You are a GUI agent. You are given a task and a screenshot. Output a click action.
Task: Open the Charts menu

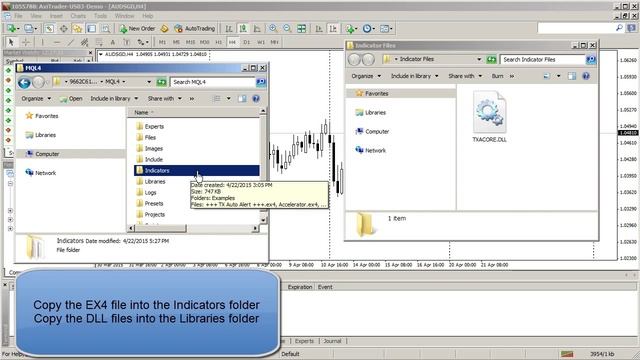78,16
